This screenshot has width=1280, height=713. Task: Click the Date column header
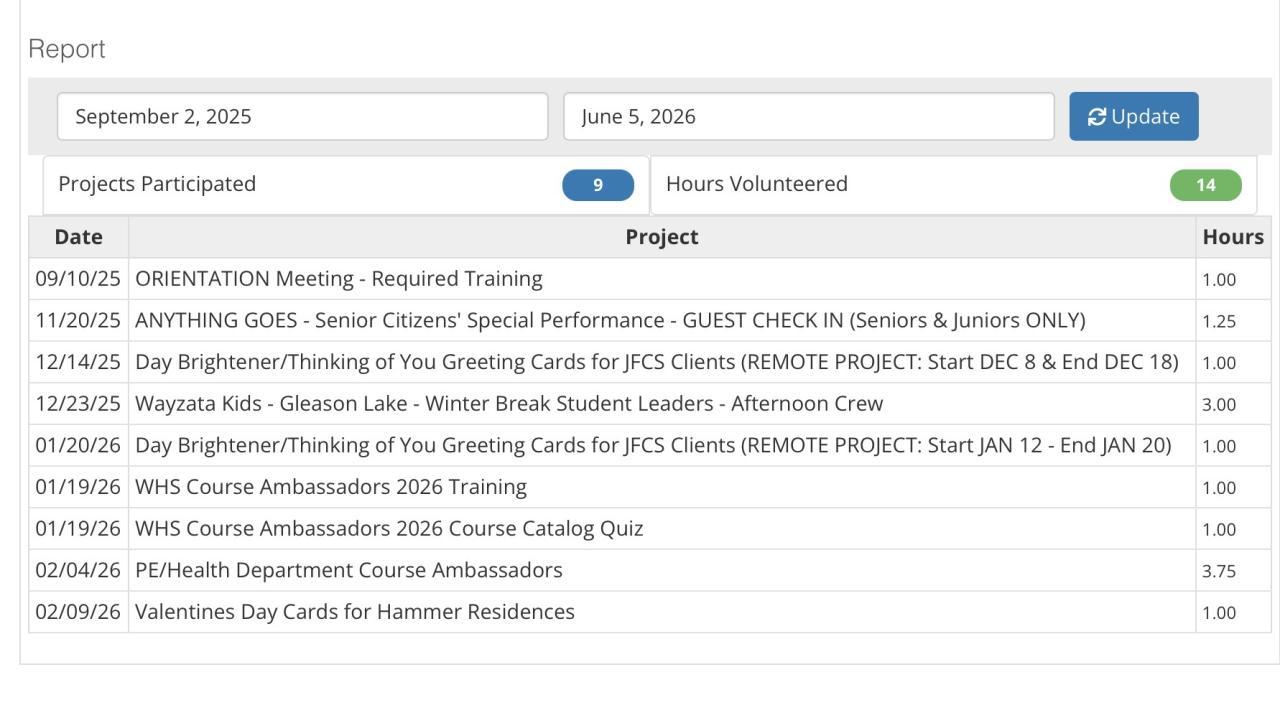click(78, 237)
